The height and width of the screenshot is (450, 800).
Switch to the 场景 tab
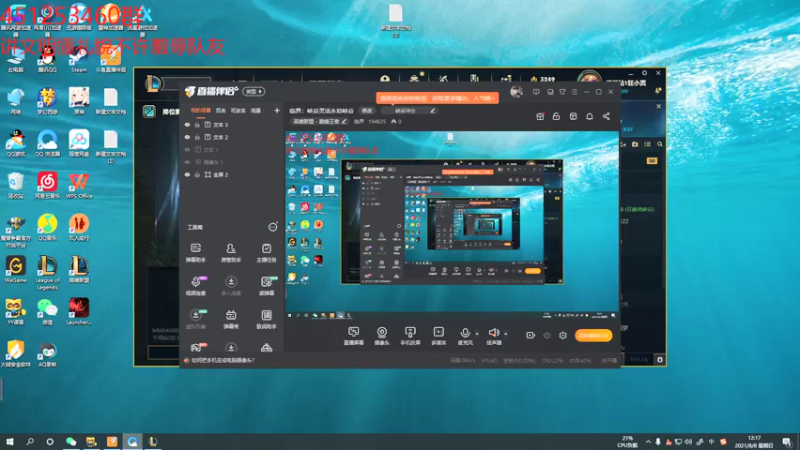256,110
